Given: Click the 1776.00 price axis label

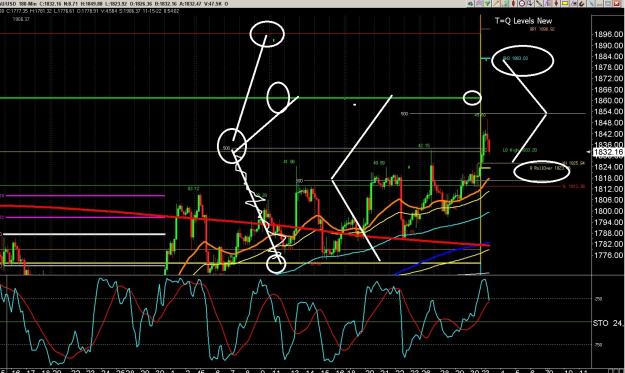Looking at the screenshot, I should [x=609, y=255].
